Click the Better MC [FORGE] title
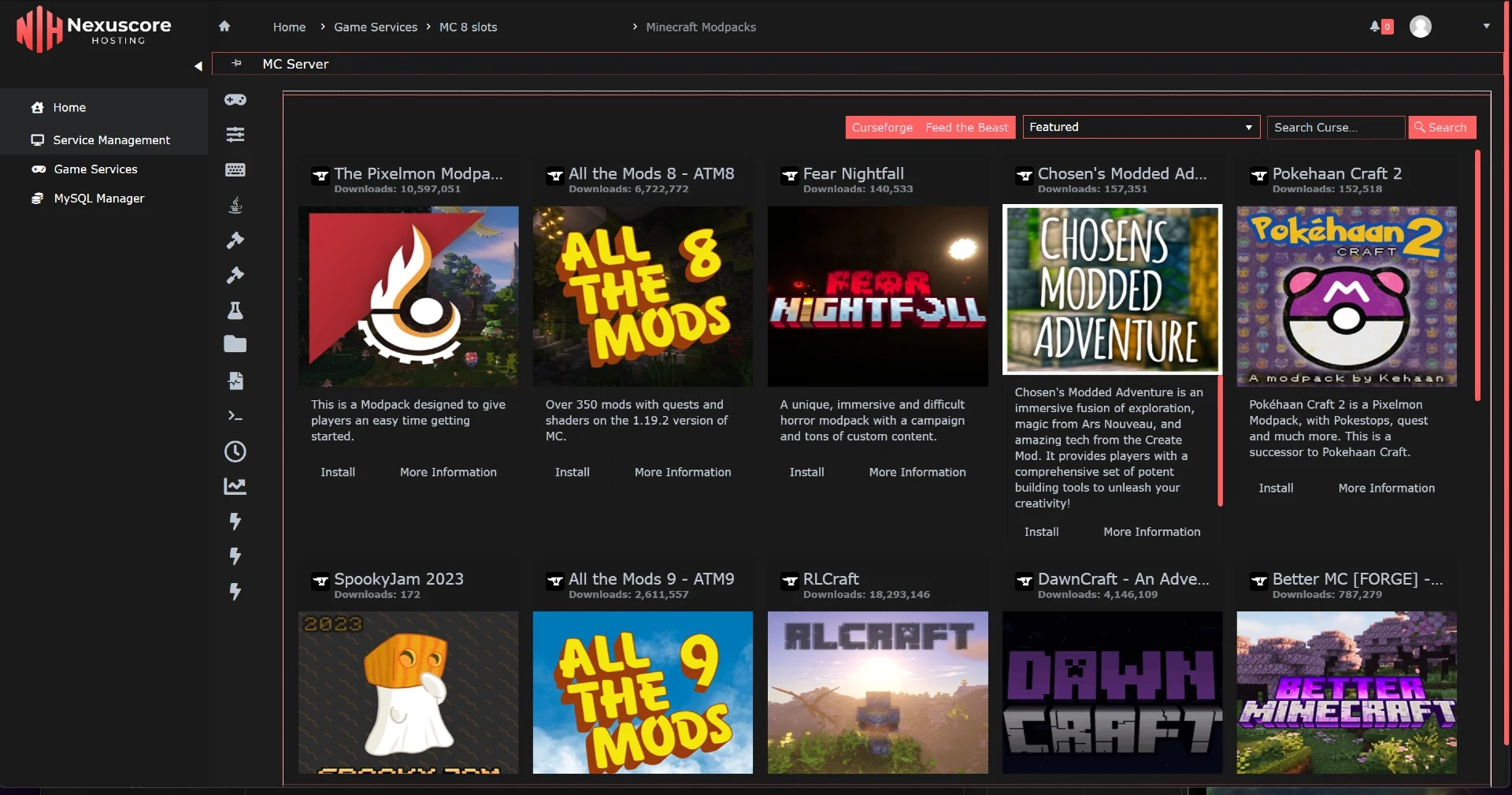This screenshot has height=795, width=1512. pyautogui.click(x=1358, y=579)
